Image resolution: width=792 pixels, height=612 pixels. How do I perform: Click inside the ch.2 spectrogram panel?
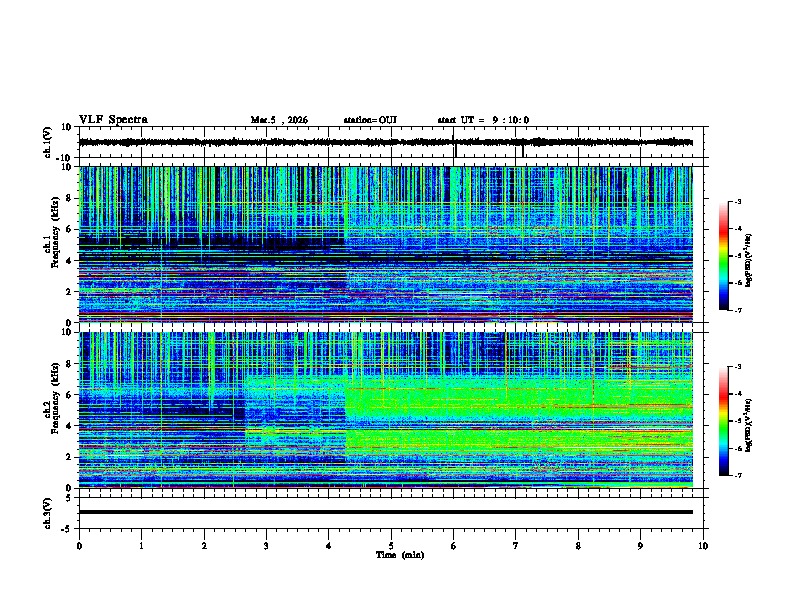coord(385,410)
